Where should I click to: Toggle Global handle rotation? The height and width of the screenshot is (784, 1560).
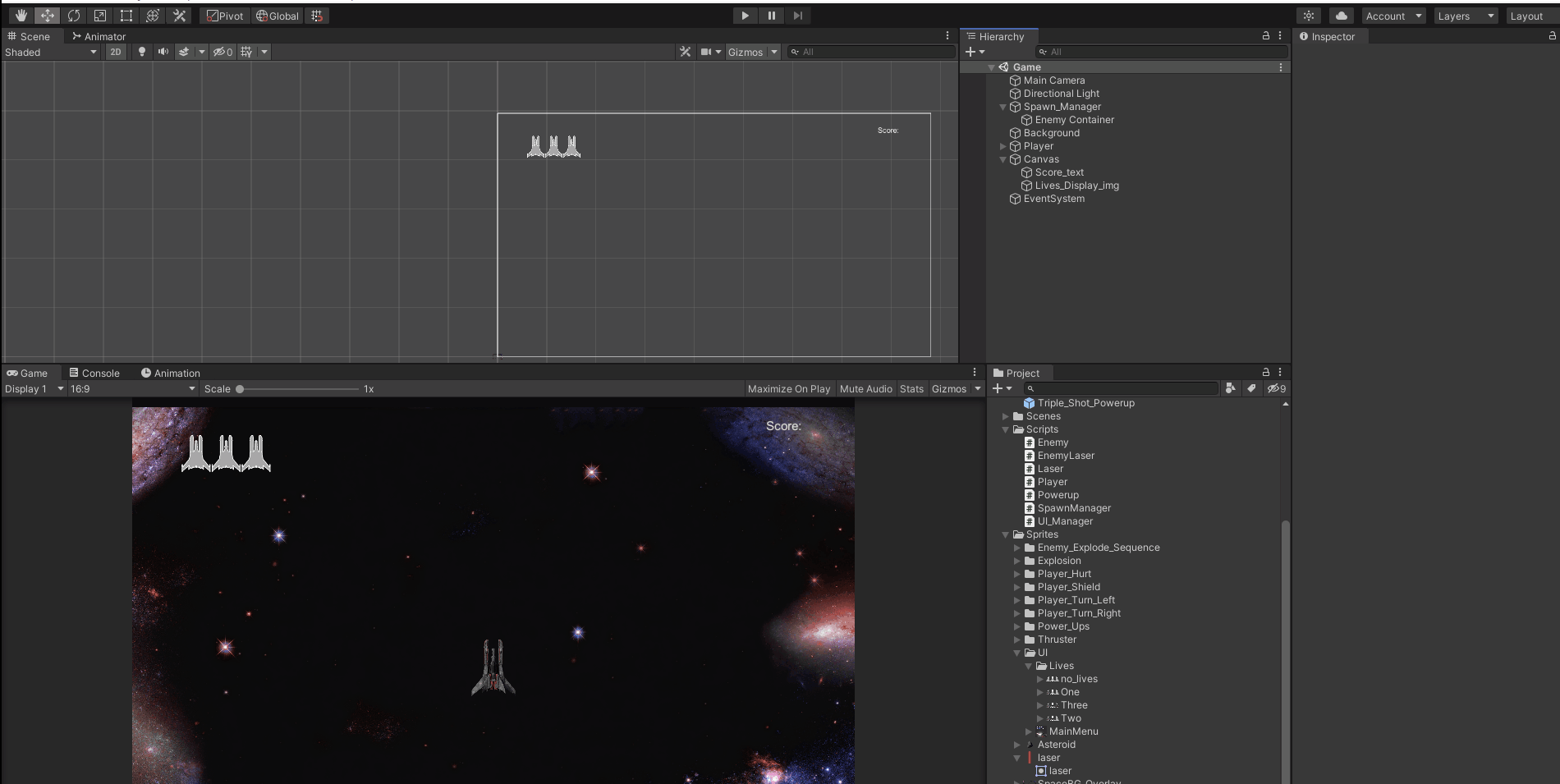pyautogui.click(x=278, y=16)
